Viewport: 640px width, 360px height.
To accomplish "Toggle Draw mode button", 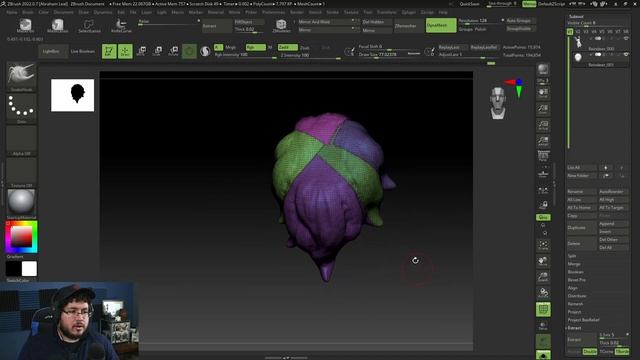I will 125,51.
